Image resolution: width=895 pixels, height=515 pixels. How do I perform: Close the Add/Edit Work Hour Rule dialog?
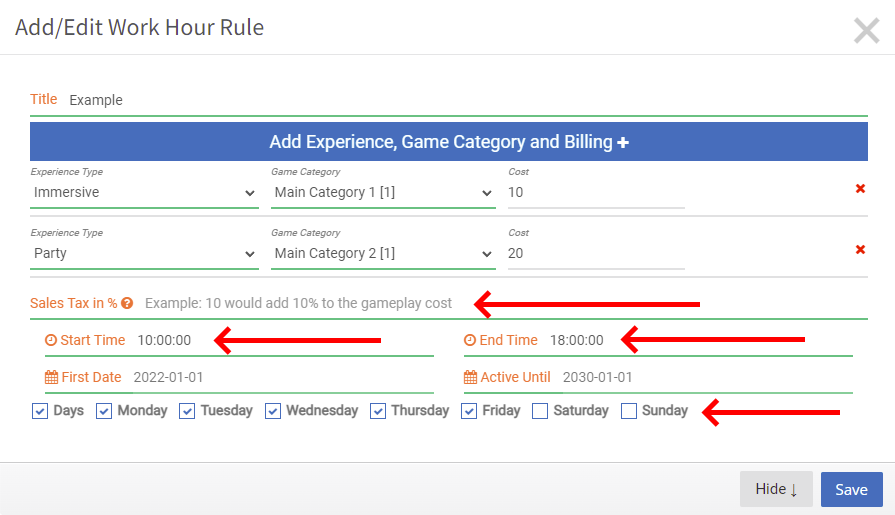(x=866, y=30)
